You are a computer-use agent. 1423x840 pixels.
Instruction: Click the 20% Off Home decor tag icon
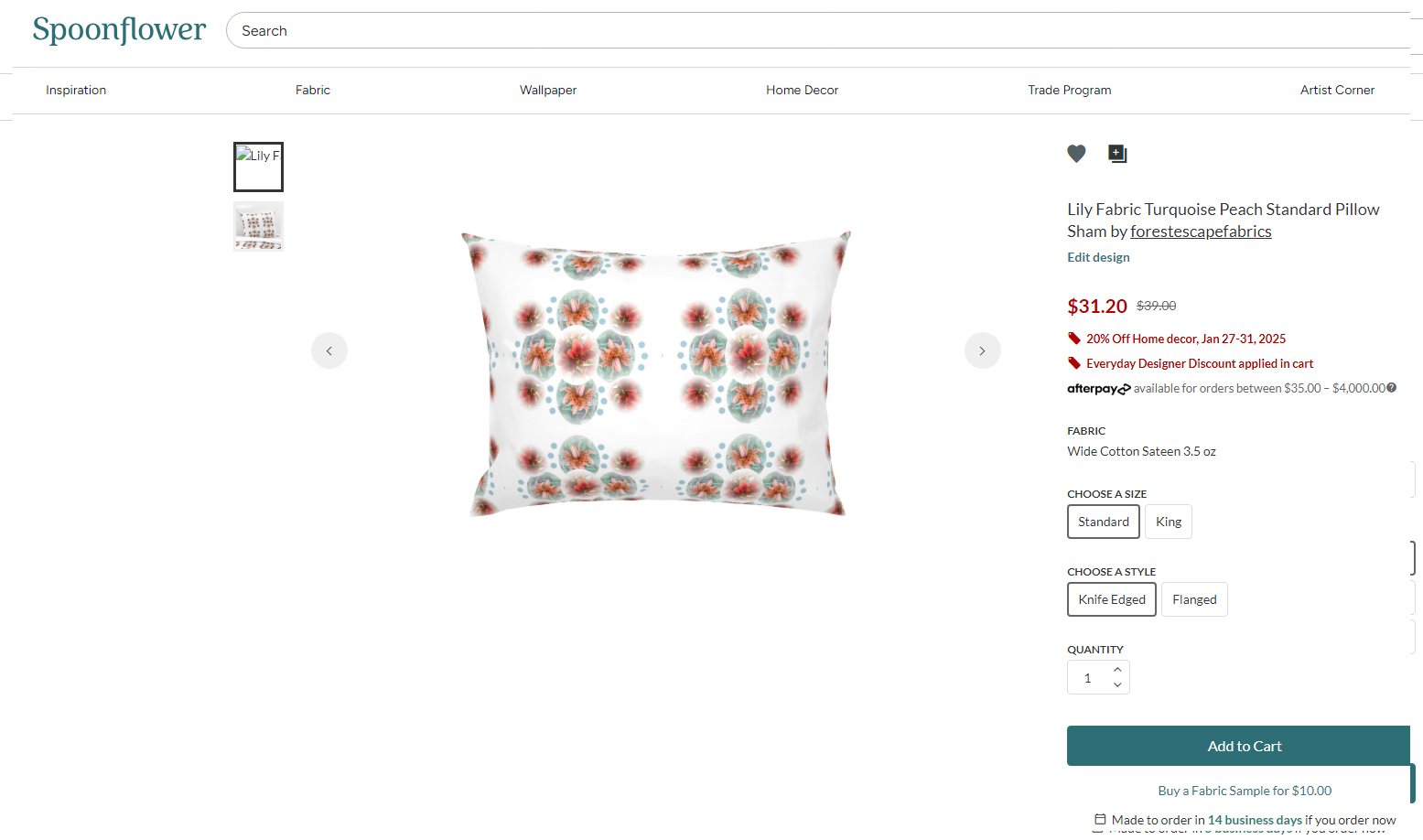click(1074, 338)
